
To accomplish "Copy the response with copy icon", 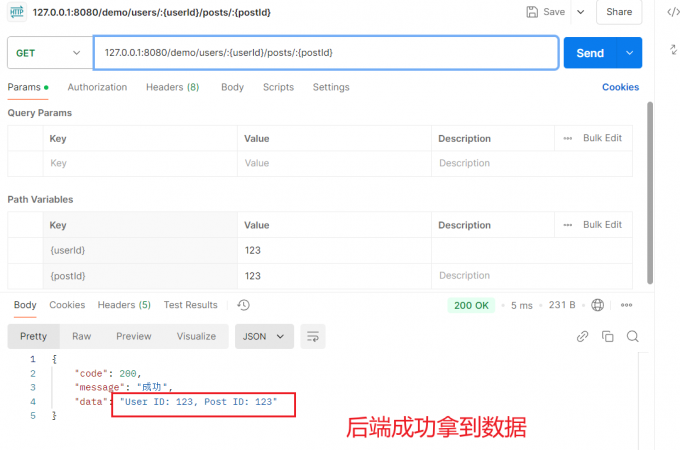I will pyautogui.click(x=608, y=336).
